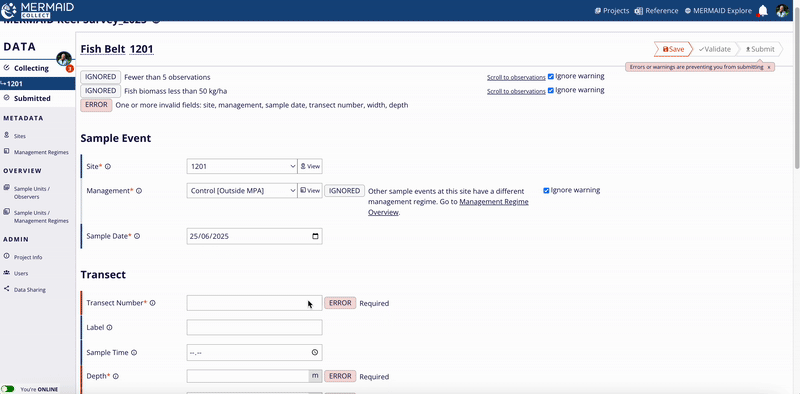
Task: Click Scroll to observations for fewer than 5 observations
Action: tap(516, 78)
